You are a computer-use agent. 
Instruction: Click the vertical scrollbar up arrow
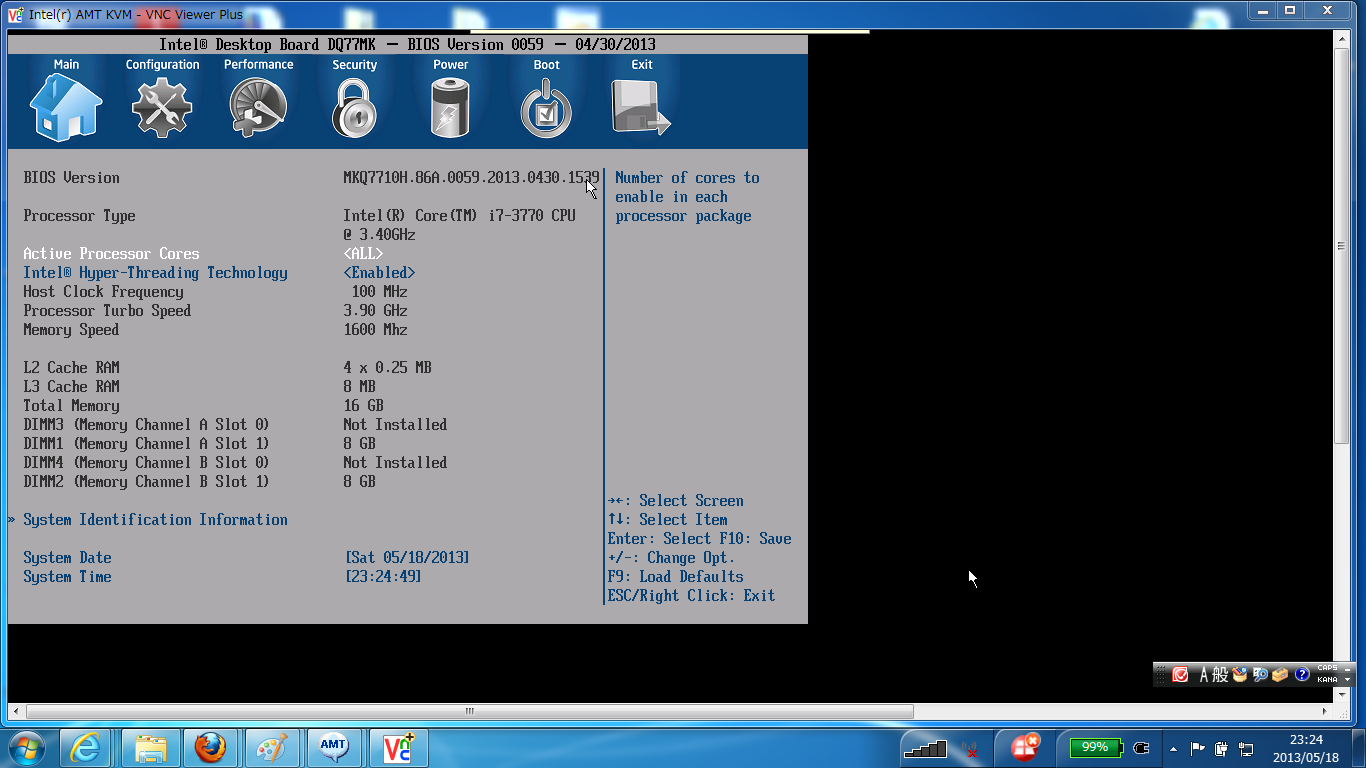click(1342, 39)
